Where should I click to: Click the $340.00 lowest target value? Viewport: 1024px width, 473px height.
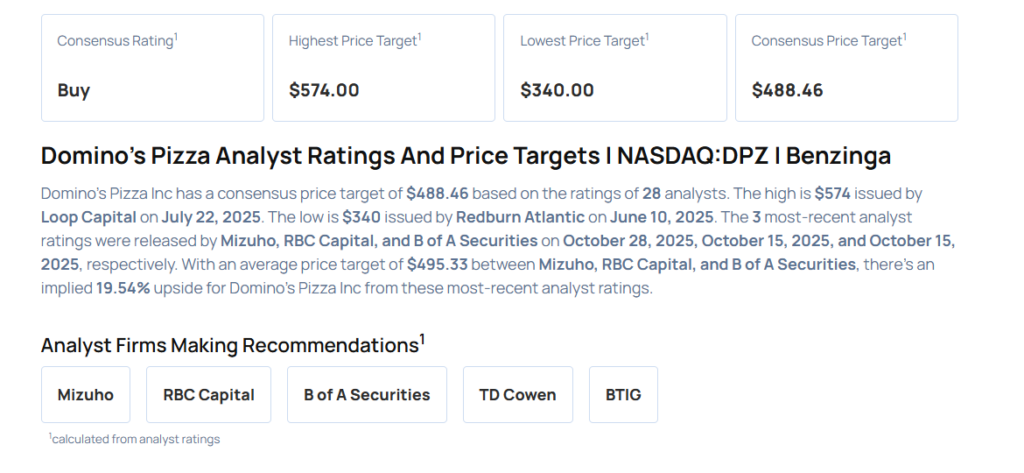click(x=556, y=90)
